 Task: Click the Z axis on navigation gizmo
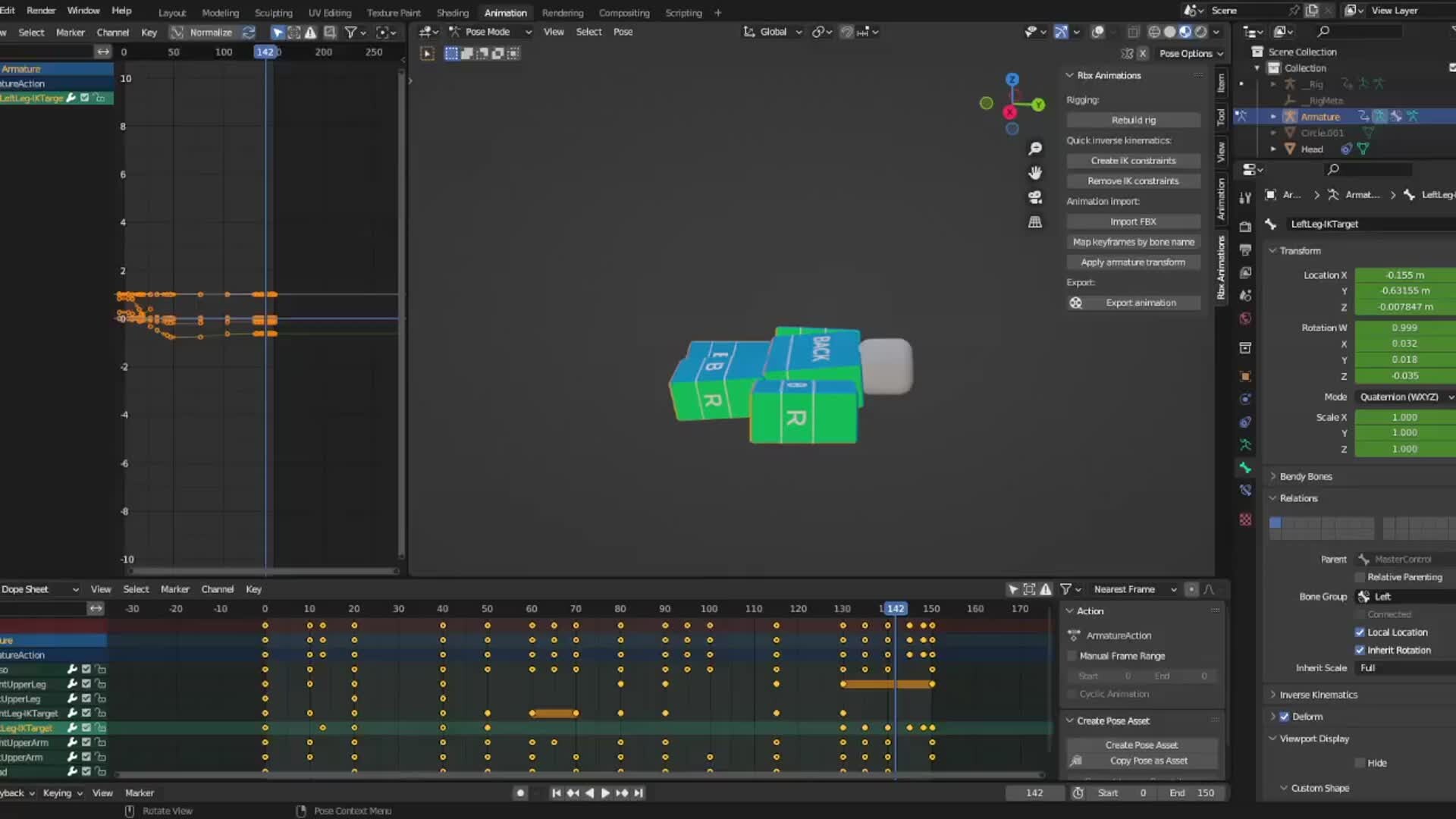[1012, 80]
